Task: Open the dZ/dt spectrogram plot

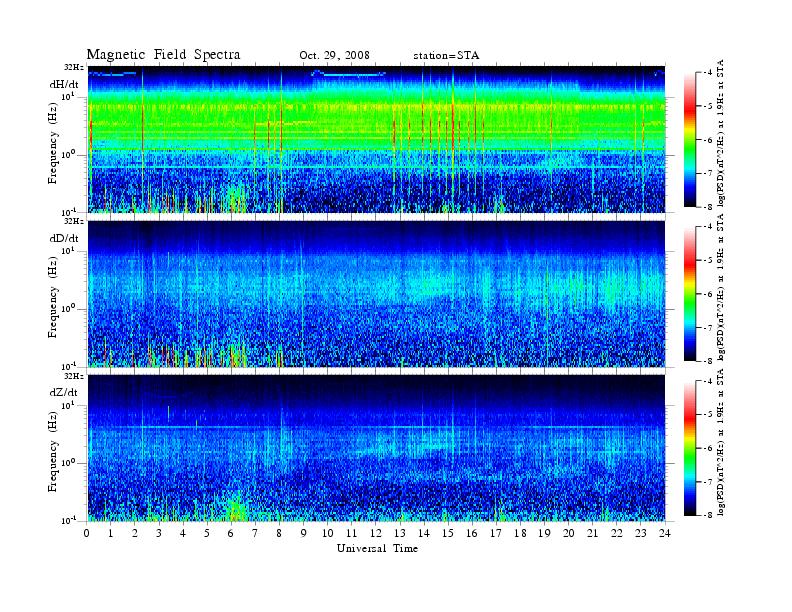Action: tap(376, 448)
